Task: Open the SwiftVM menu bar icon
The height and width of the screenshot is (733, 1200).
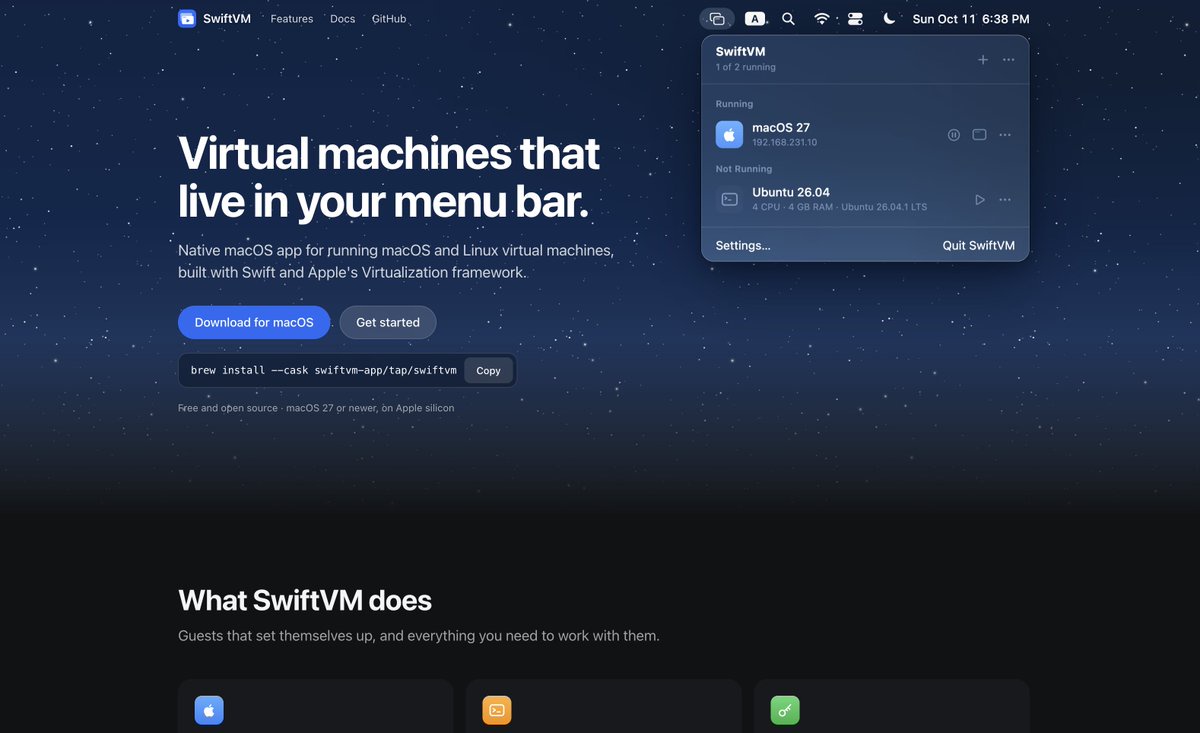Action: 717,19
